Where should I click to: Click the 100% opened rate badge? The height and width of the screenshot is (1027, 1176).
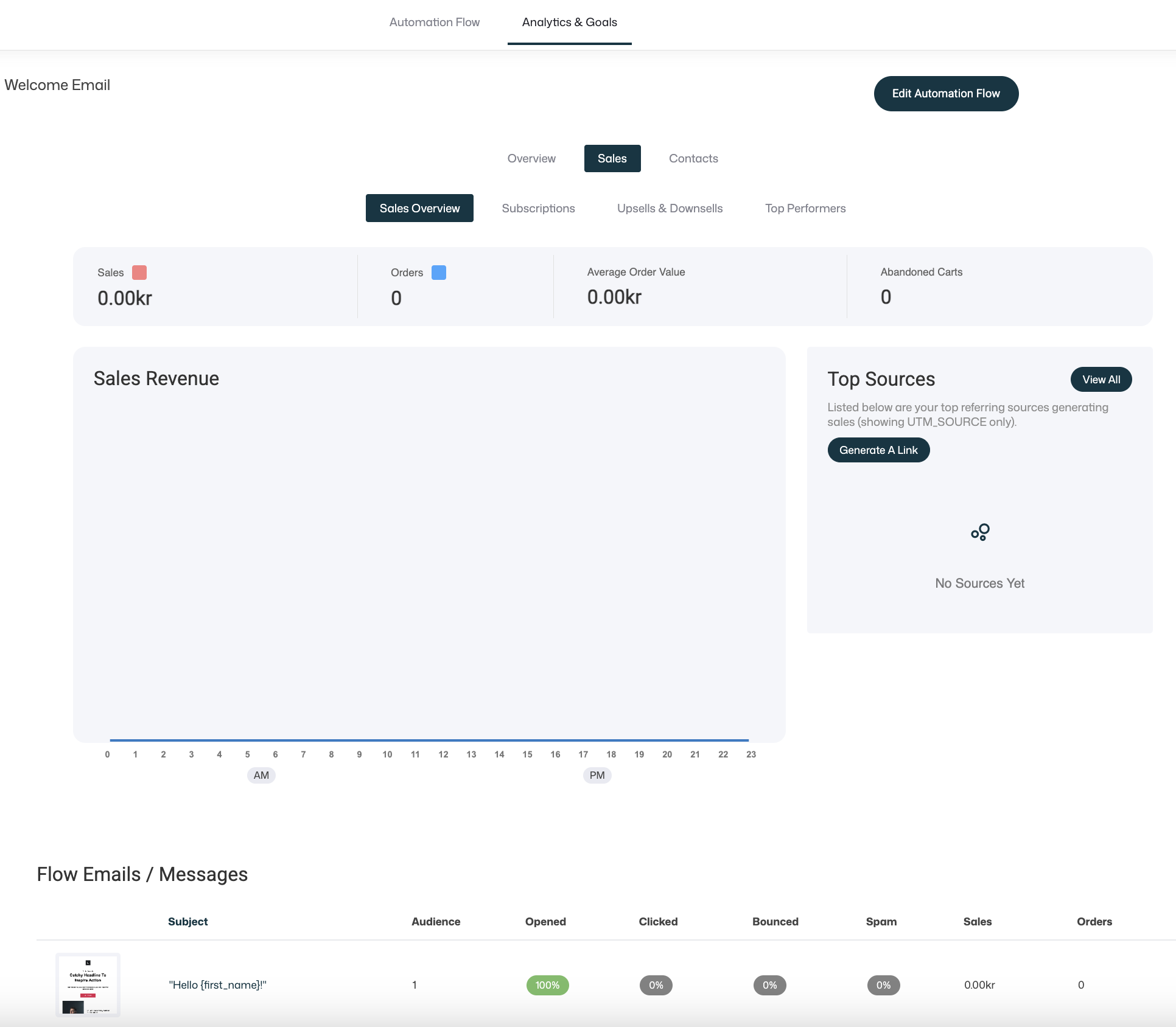coord(547,985)
